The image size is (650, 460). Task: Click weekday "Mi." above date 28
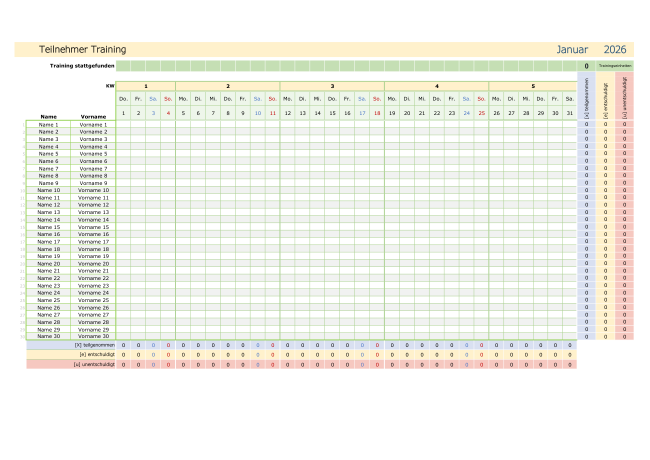[x=526, y=99]
